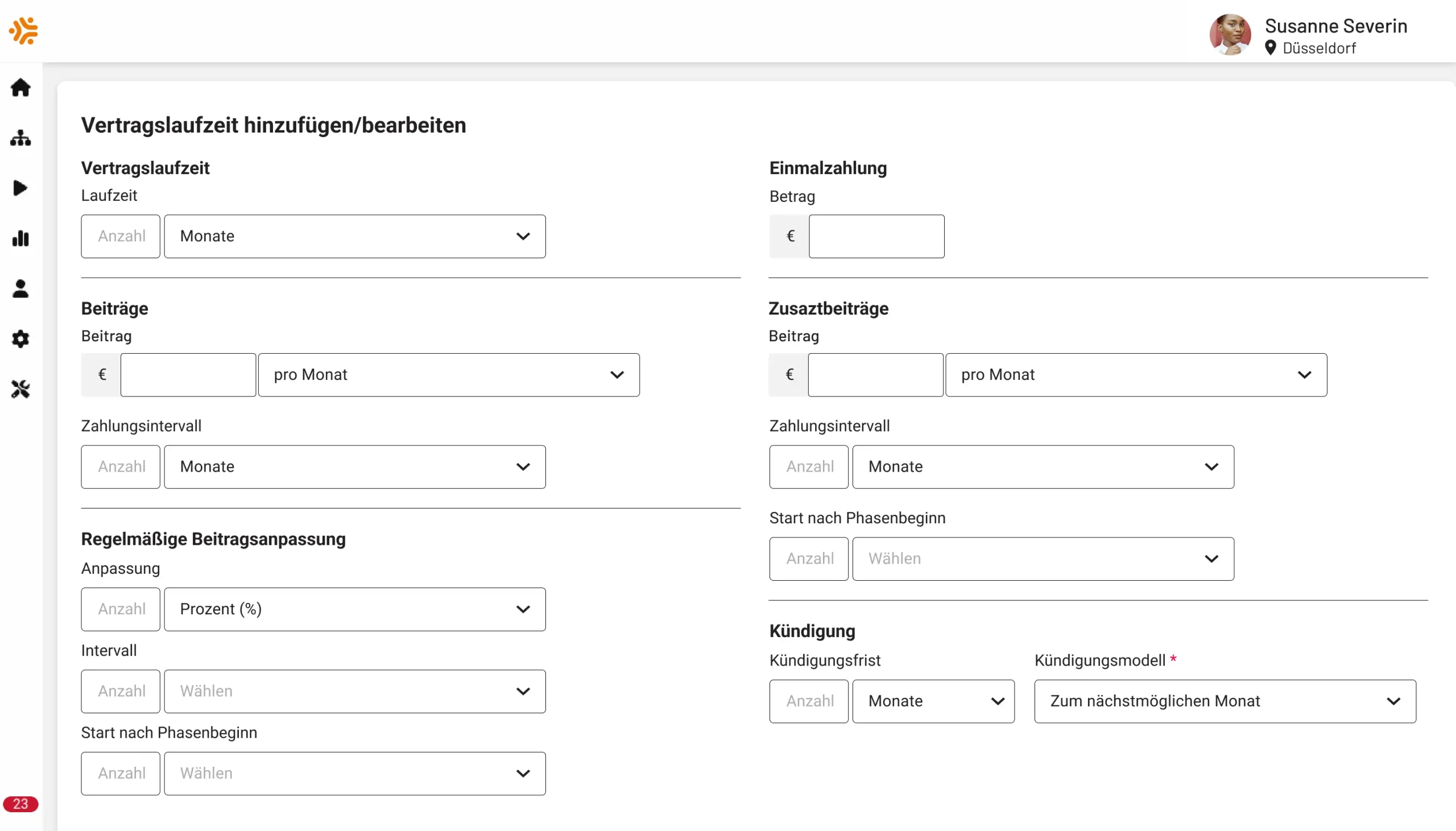Click the Kündigungsfrist Anzahl input field
The width and height of the screenshot is (1456, 831).
(808, 701)
